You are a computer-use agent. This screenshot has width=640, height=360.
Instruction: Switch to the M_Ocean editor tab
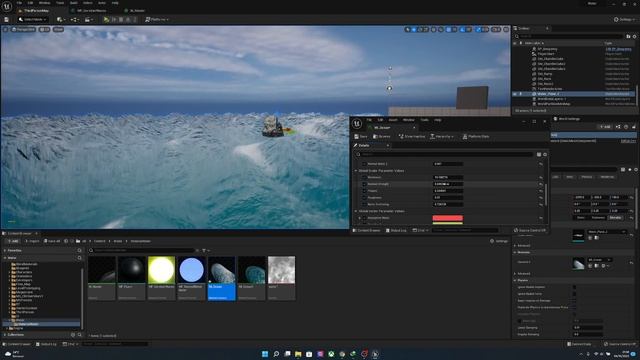coord(137,11)
